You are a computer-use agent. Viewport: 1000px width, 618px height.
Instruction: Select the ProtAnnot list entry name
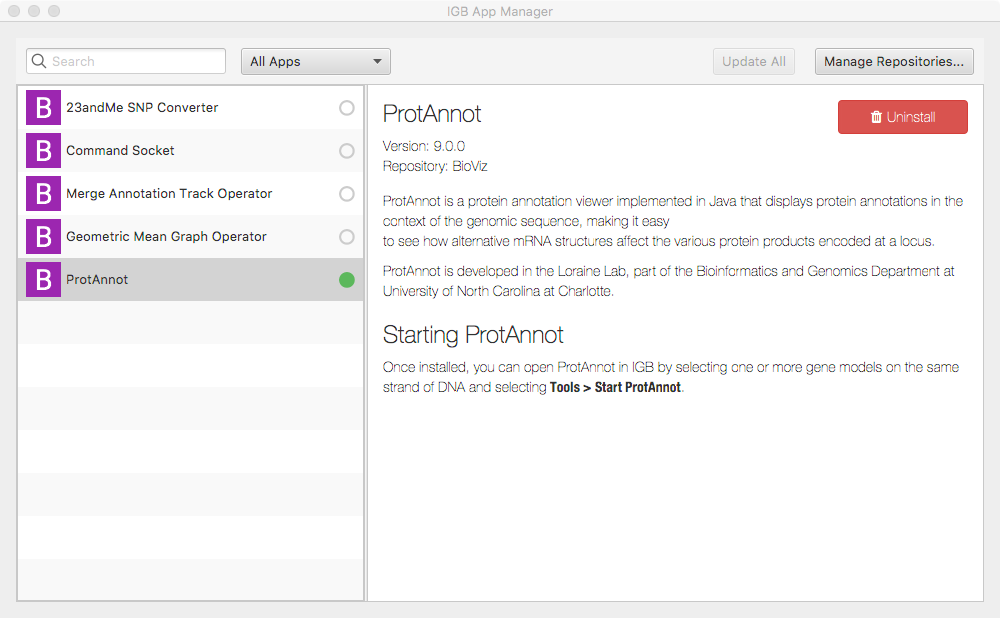pos(97,279)
